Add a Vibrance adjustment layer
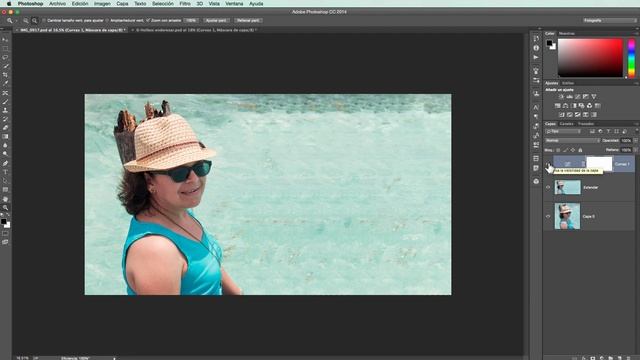 pyautogui.click(x=594, y=97)
